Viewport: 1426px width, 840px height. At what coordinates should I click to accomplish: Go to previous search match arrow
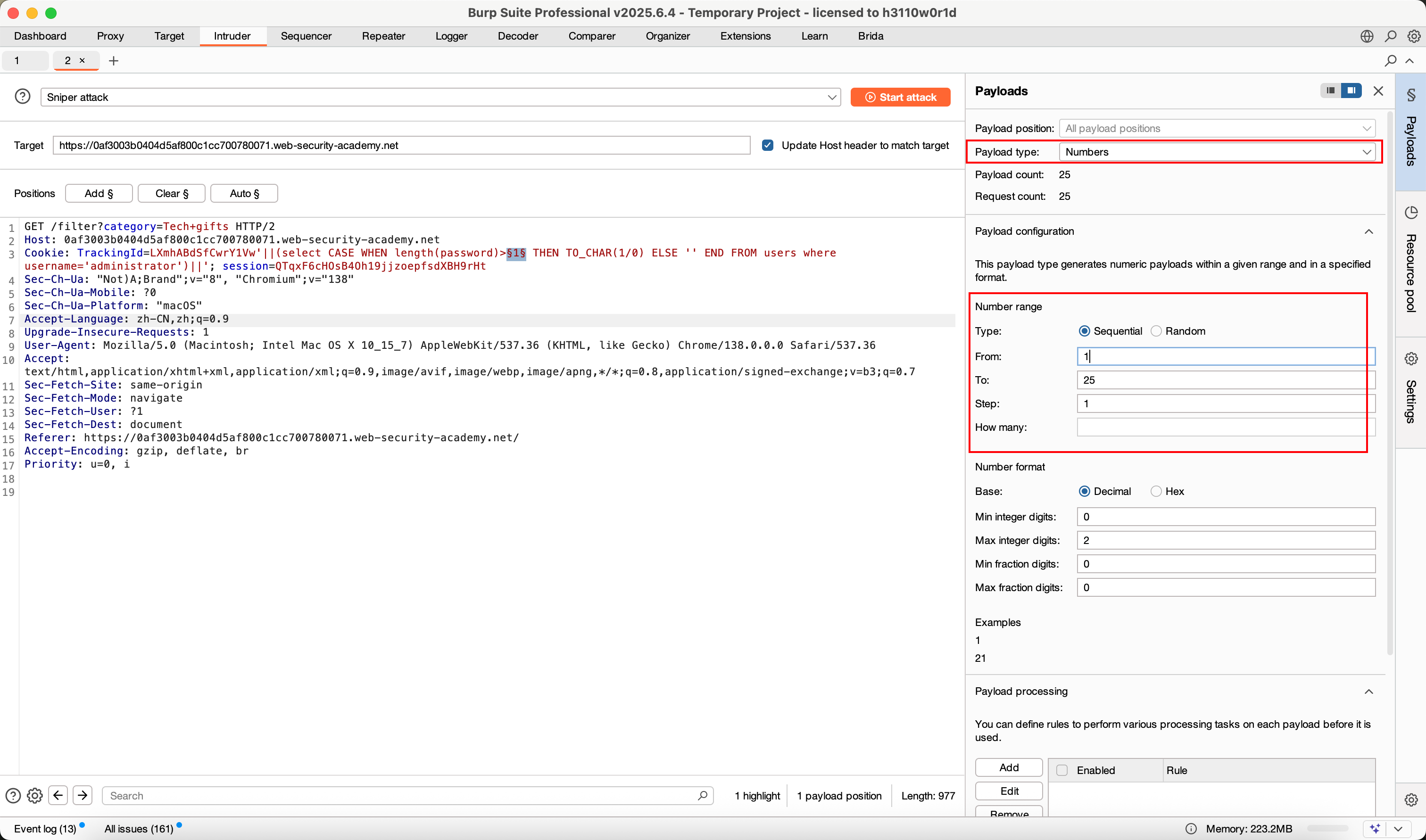pyautogui.click(x=58, y=795)
